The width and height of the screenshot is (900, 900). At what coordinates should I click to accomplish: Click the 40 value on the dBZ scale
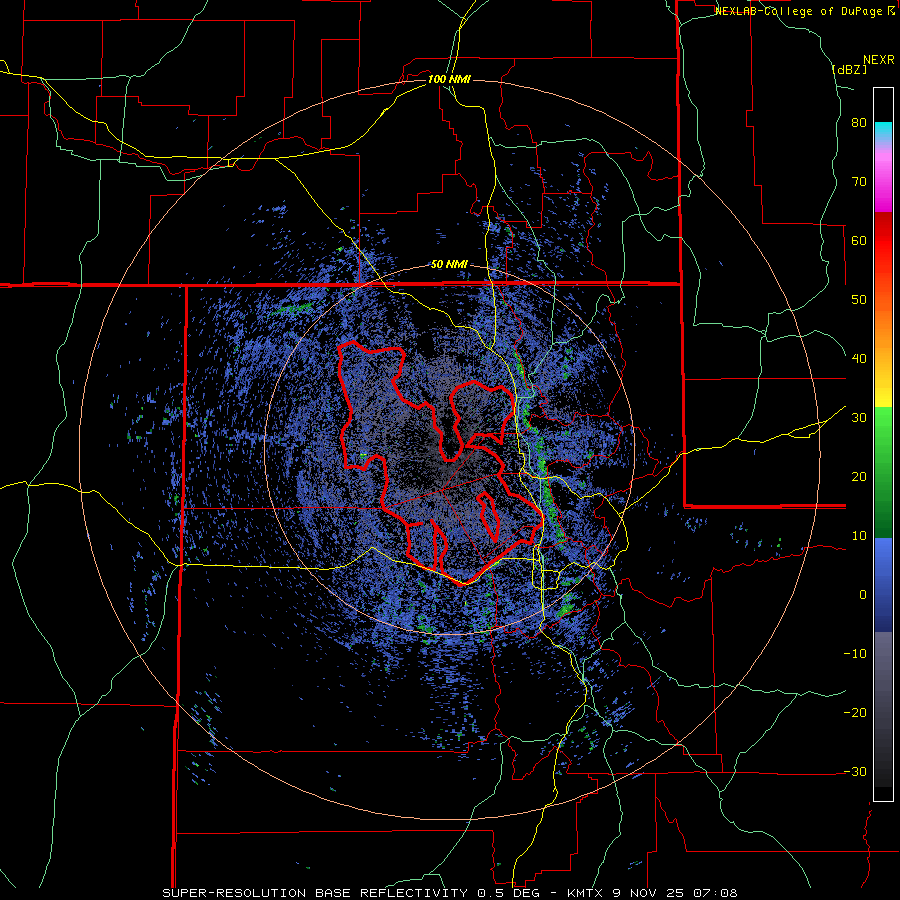859,359
